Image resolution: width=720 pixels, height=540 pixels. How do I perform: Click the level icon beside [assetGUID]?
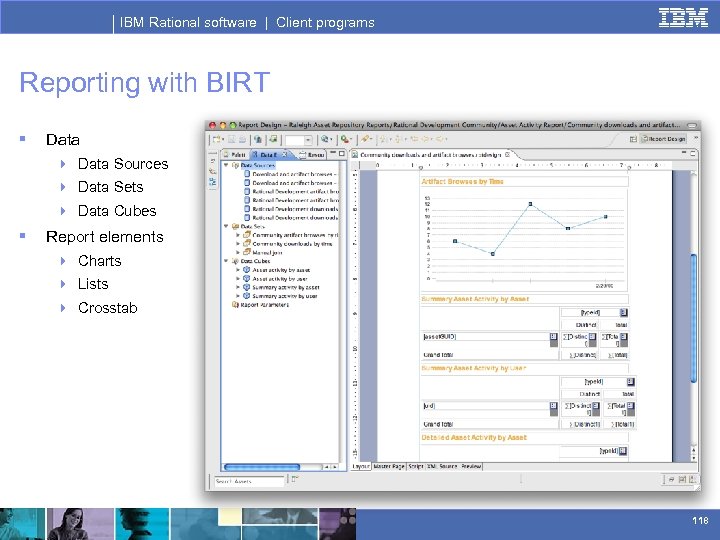[x=553, y=337]
